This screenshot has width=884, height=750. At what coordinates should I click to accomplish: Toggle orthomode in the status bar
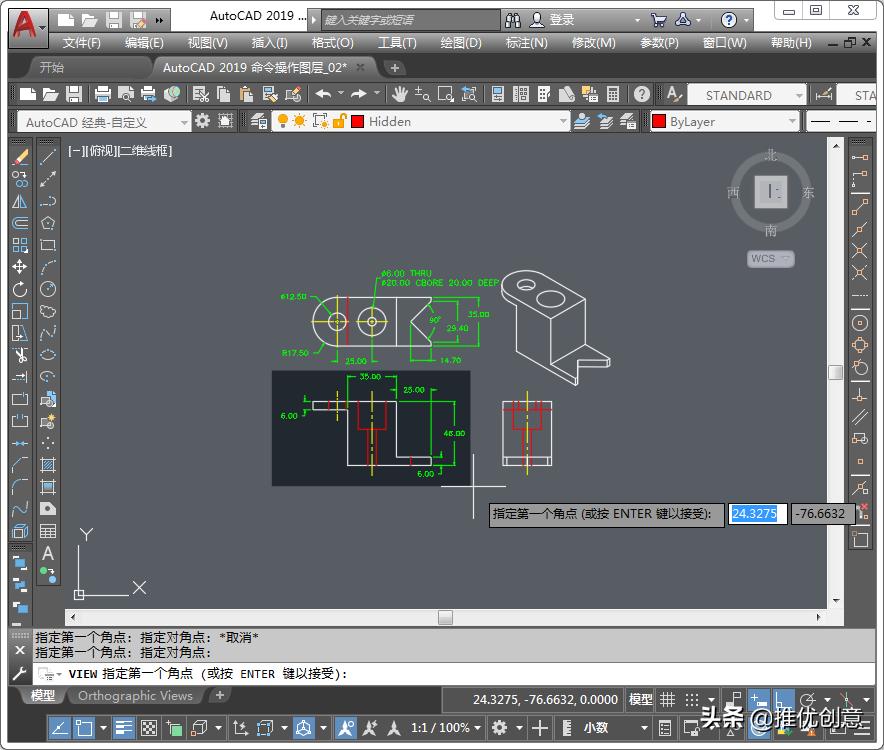[x=784, y=698]
